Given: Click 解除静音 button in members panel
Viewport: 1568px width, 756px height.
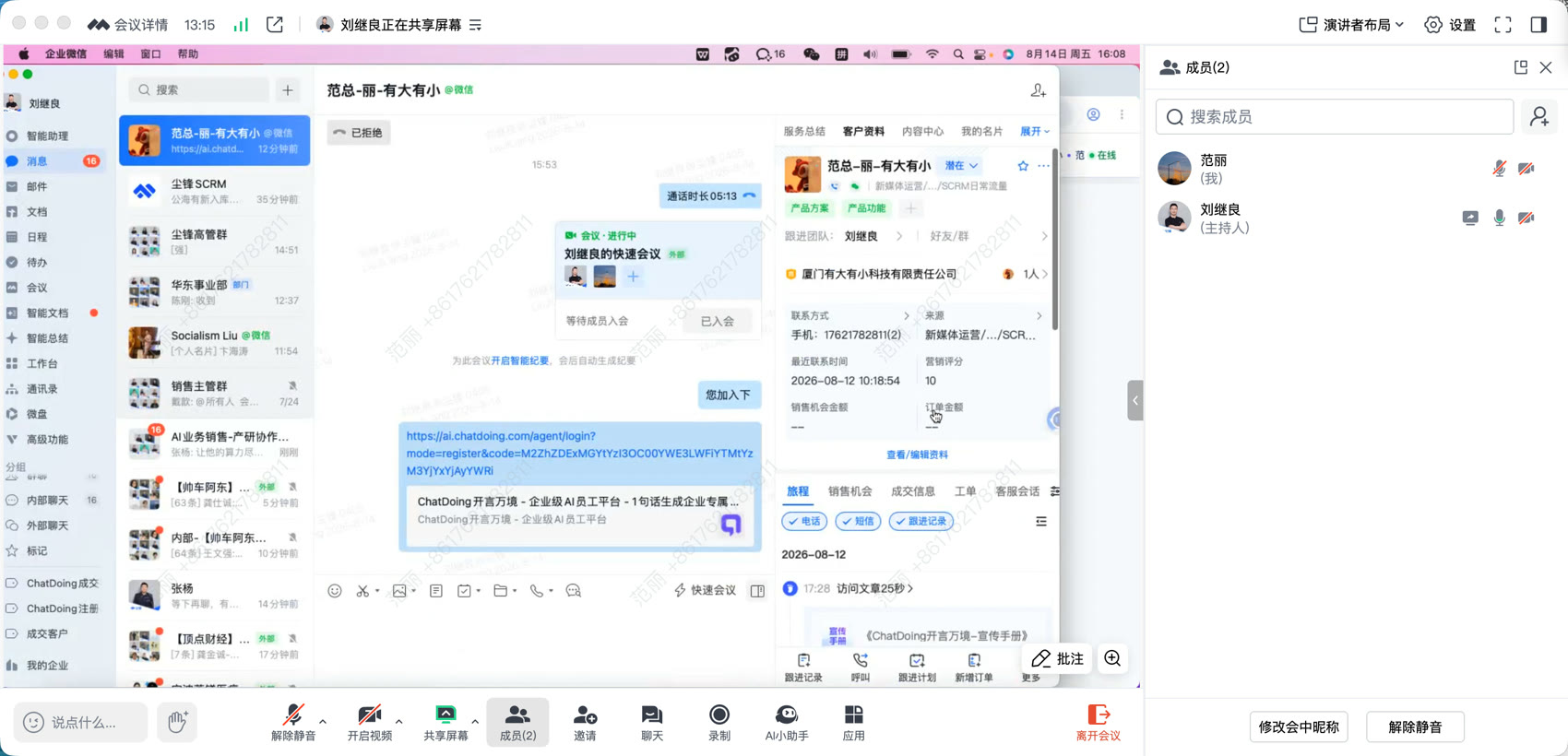Looking at the screenshot, I should (x=1415, y=726).
